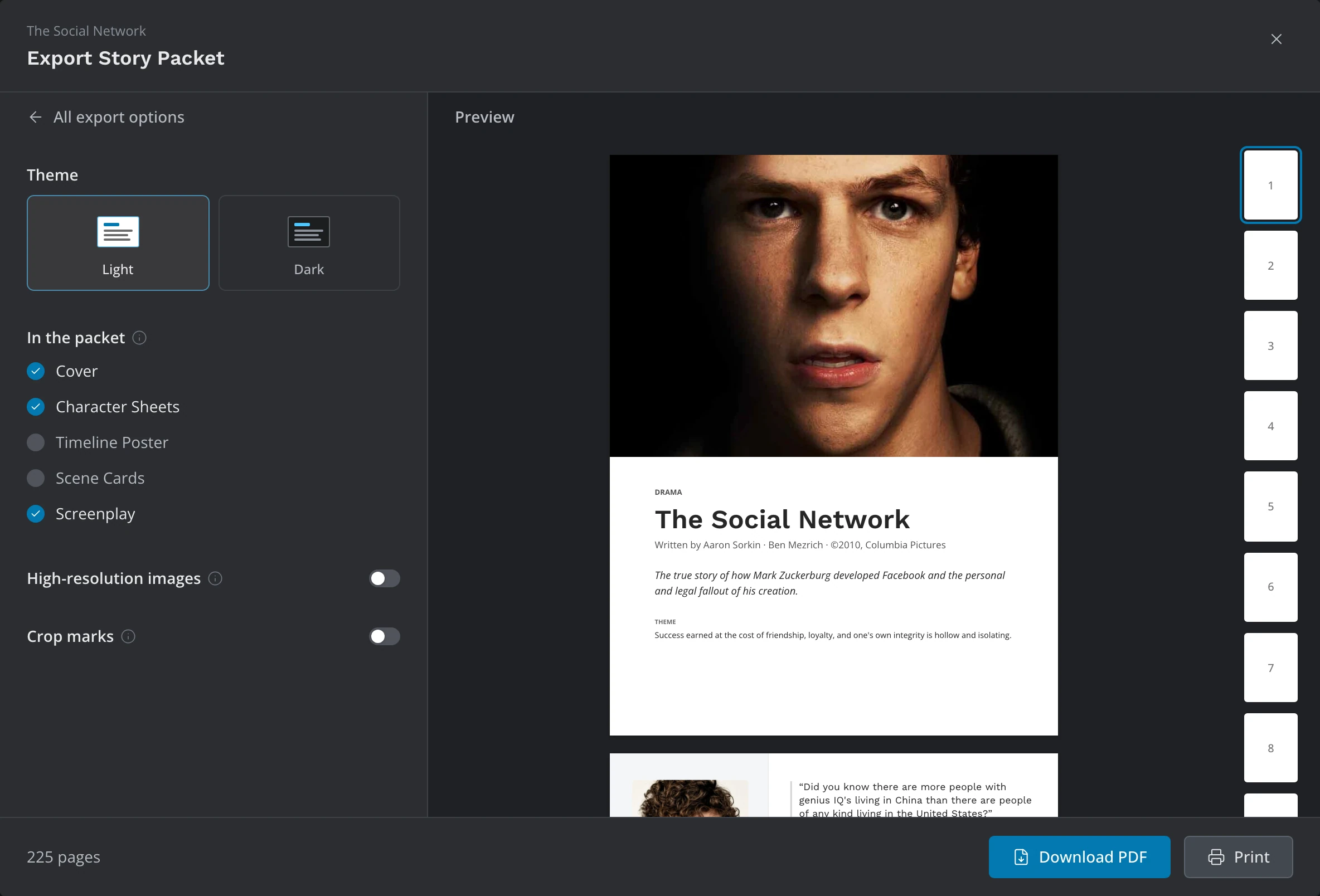Click the Theme section heading
This screenshot has width=1320, height=896.
[x=52, y=175]
